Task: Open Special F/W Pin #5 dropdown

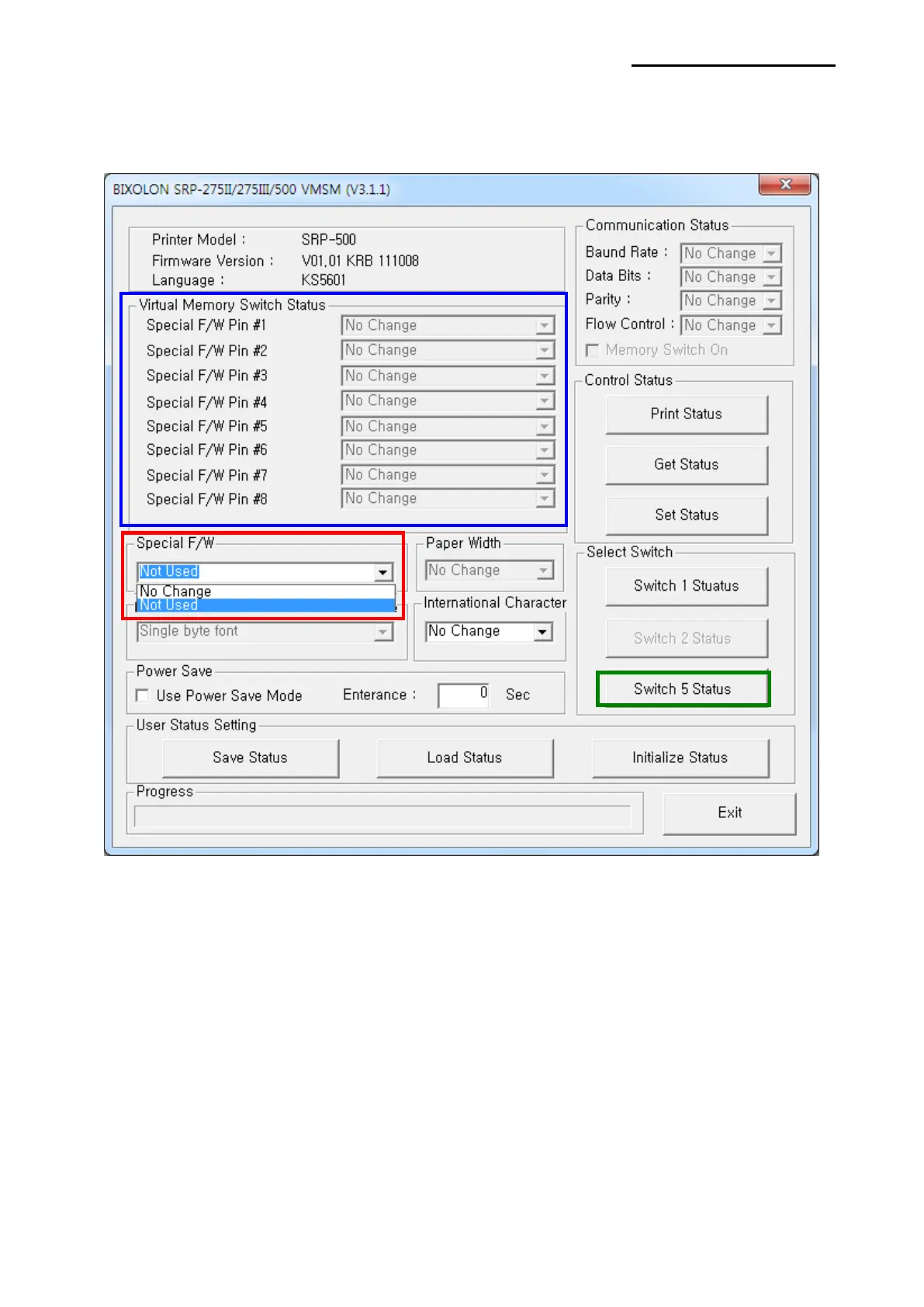Action: (x=448, y=426)
